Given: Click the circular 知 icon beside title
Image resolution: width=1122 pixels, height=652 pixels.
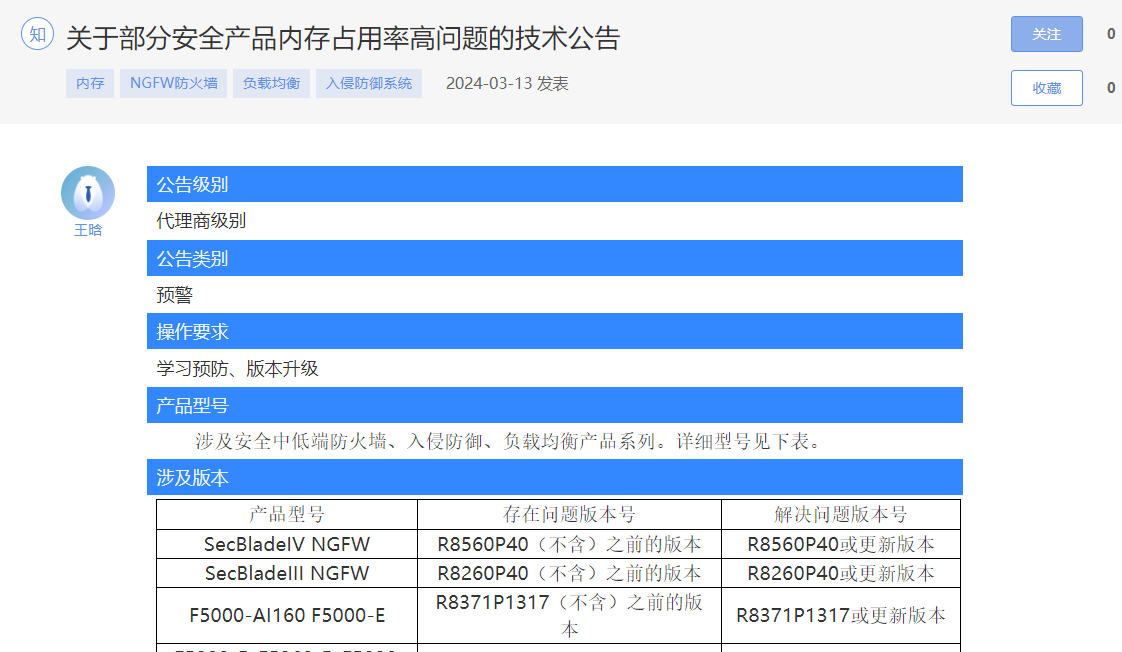Looking at the screenshot, I should point(37,34).
